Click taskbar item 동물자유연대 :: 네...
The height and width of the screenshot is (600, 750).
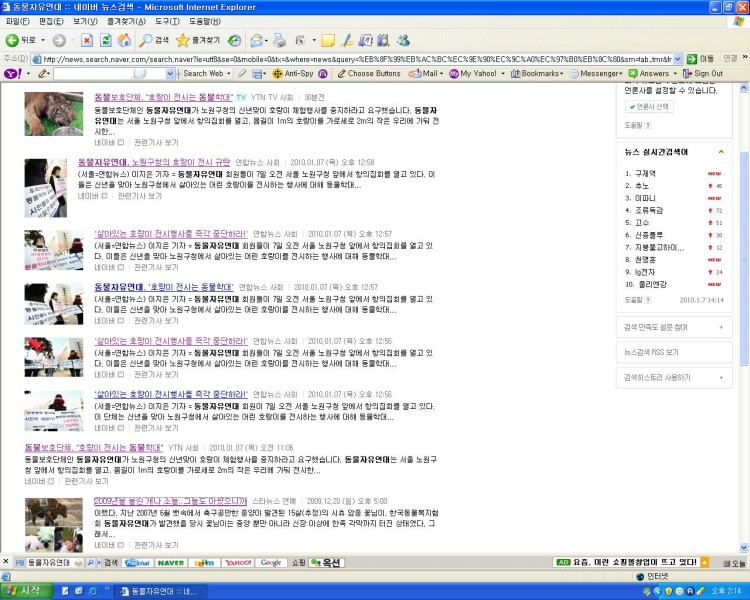160,591
